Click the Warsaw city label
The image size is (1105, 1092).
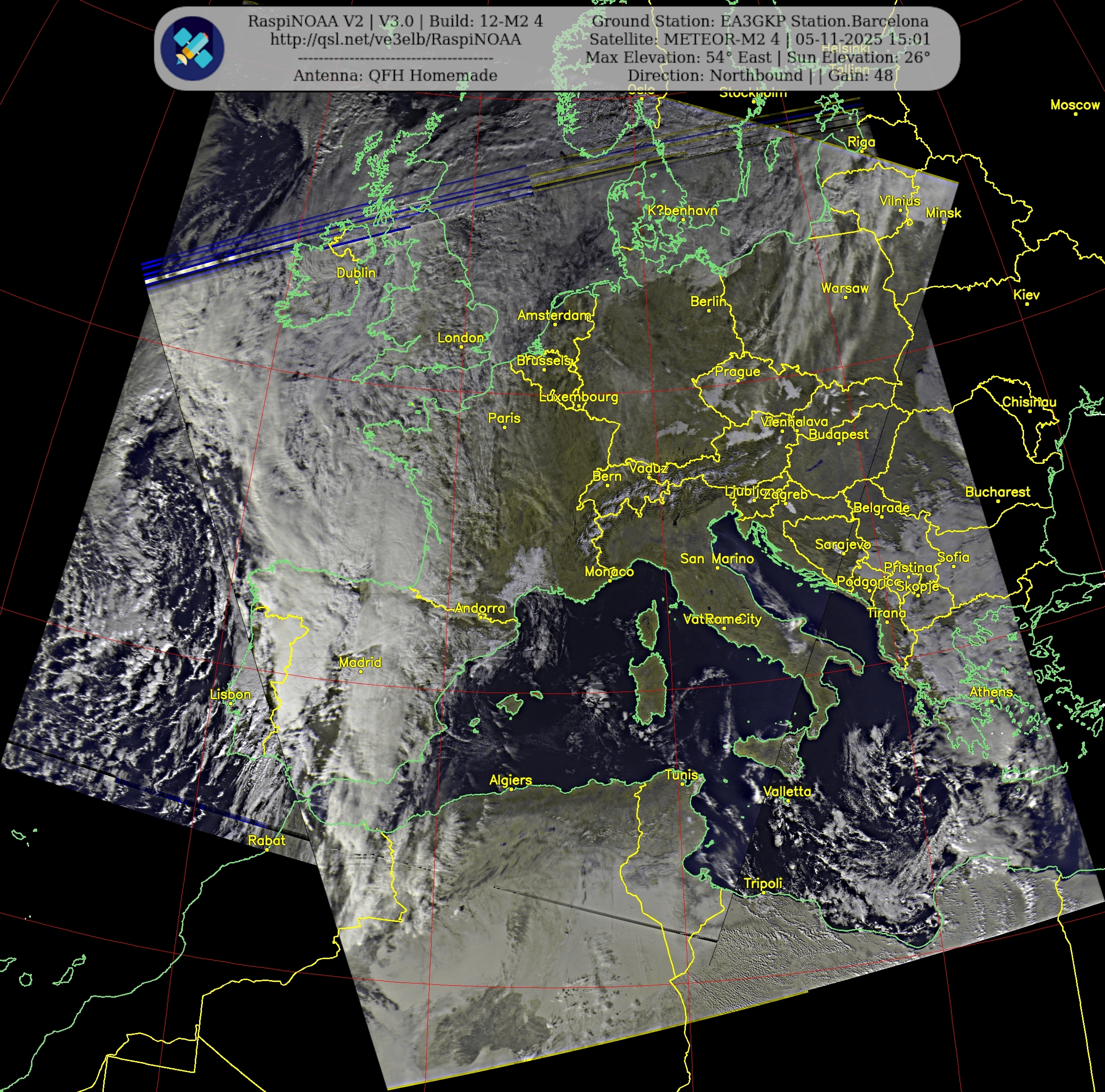coord(844,288)
